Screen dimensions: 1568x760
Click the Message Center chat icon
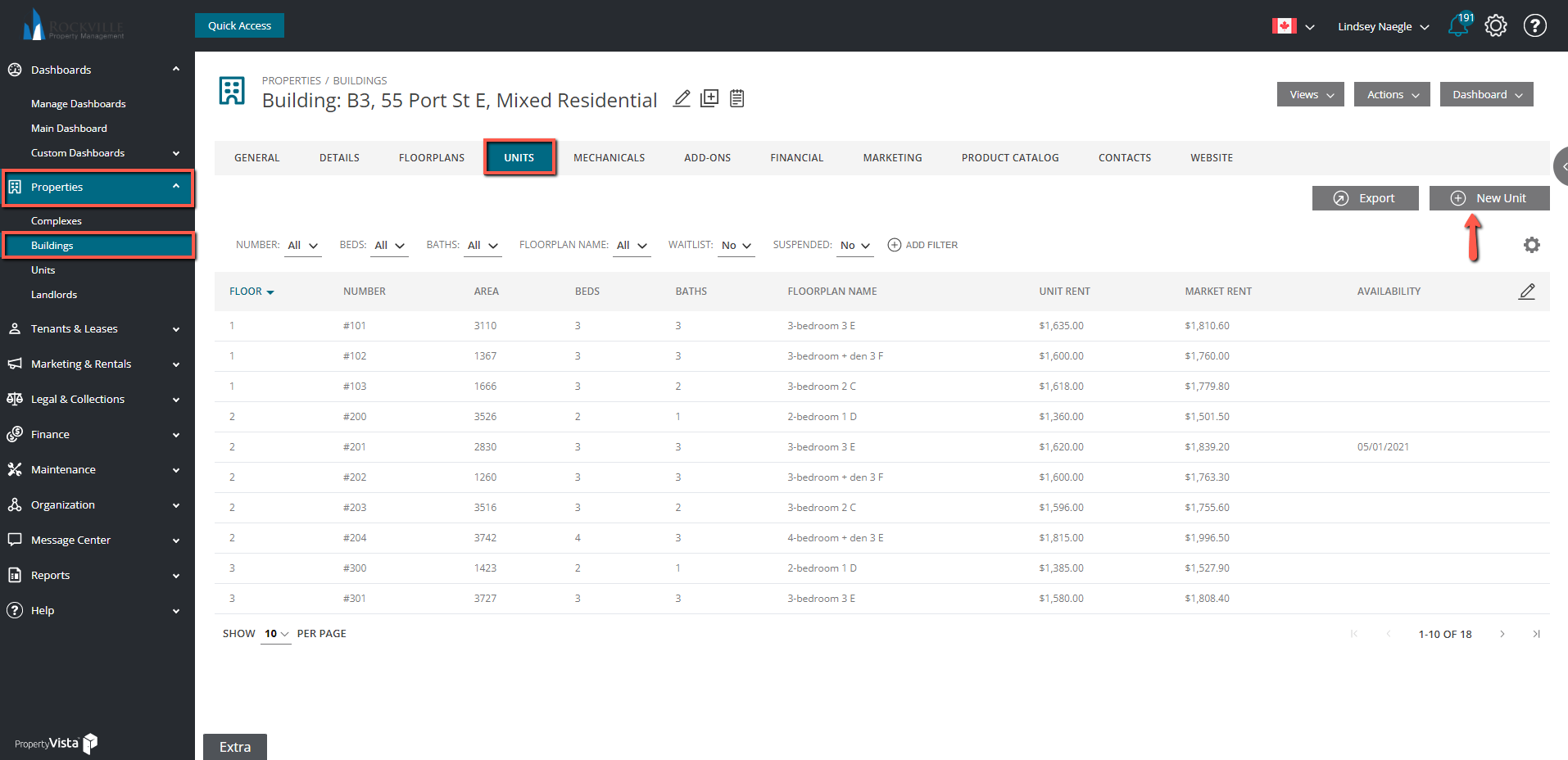(x=15, y=540)
